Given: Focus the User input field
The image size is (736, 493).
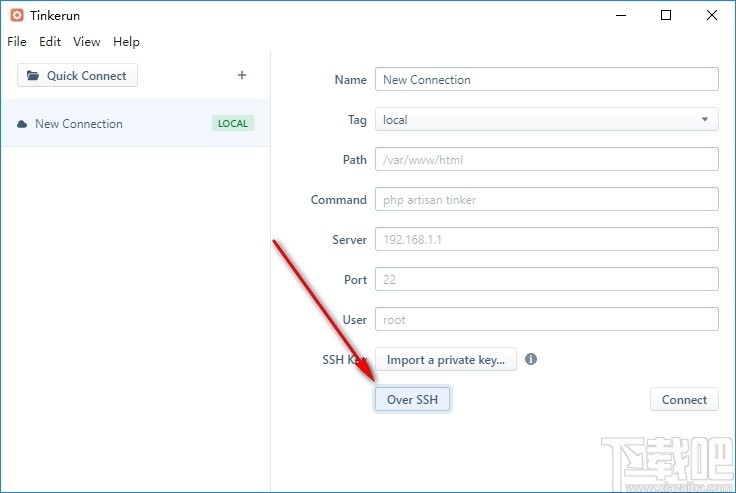Looking at the screenshot, I should [547, 319].
